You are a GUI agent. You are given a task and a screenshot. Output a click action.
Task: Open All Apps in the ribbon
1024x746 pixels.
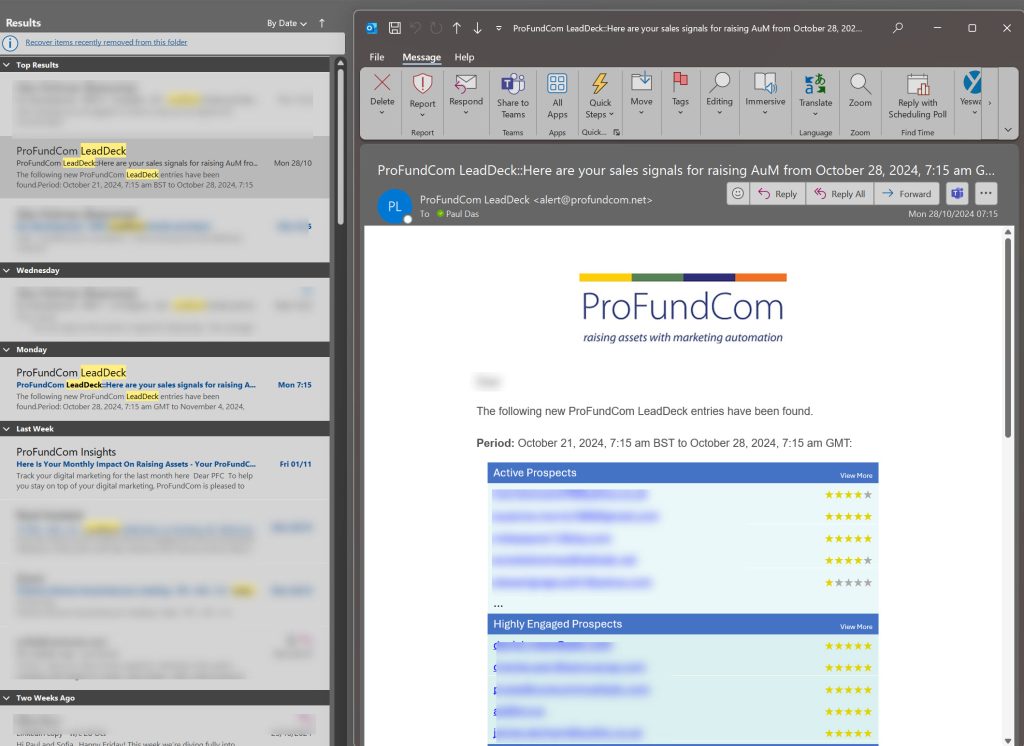[557, 85]
